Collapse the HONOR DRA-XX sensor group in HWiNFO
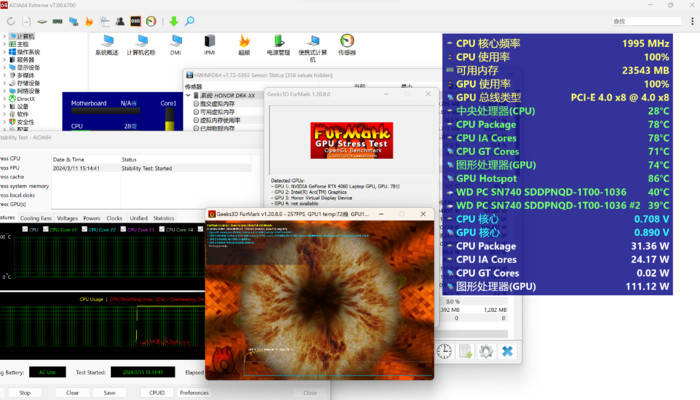This screenshot has height=400, width=700. point(188,95)
